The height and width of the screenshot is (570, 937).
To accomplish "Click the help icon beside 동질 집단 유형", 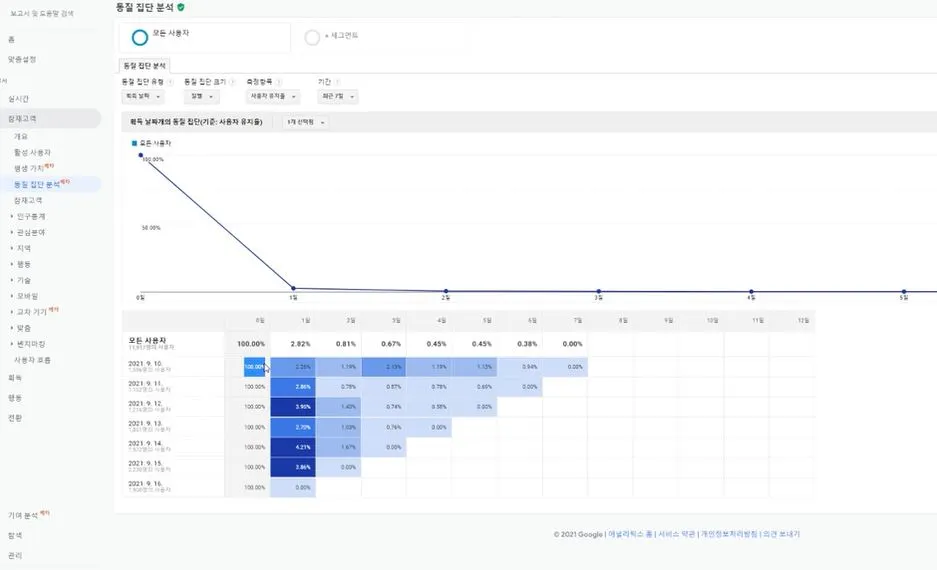I will click(170, 82).
